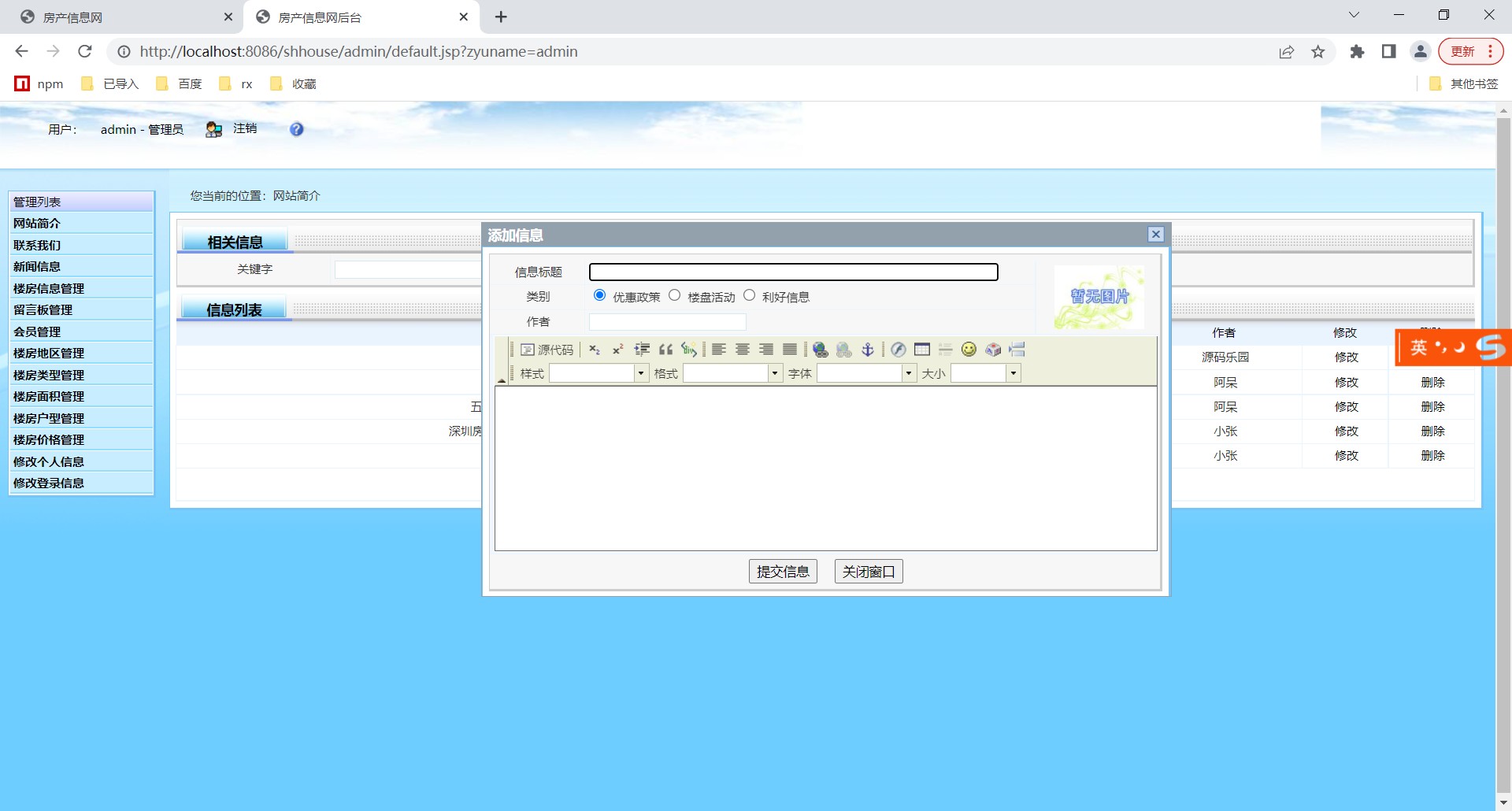Screen dimensions: 1512x811
Task: Align editor text right
Action: (766, 350)
